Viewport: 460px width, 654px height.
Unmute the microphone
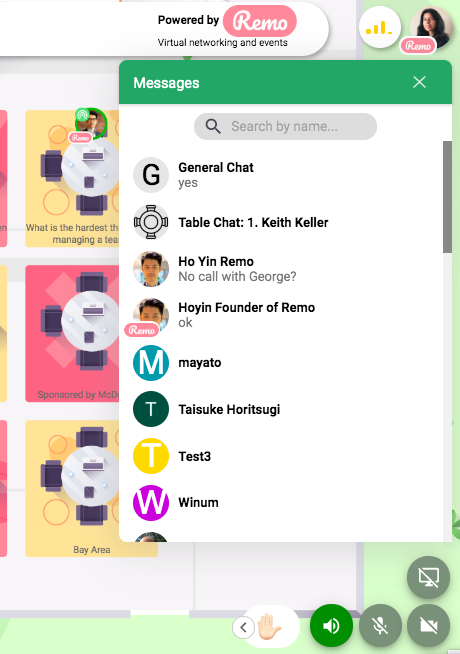(380, 626)
